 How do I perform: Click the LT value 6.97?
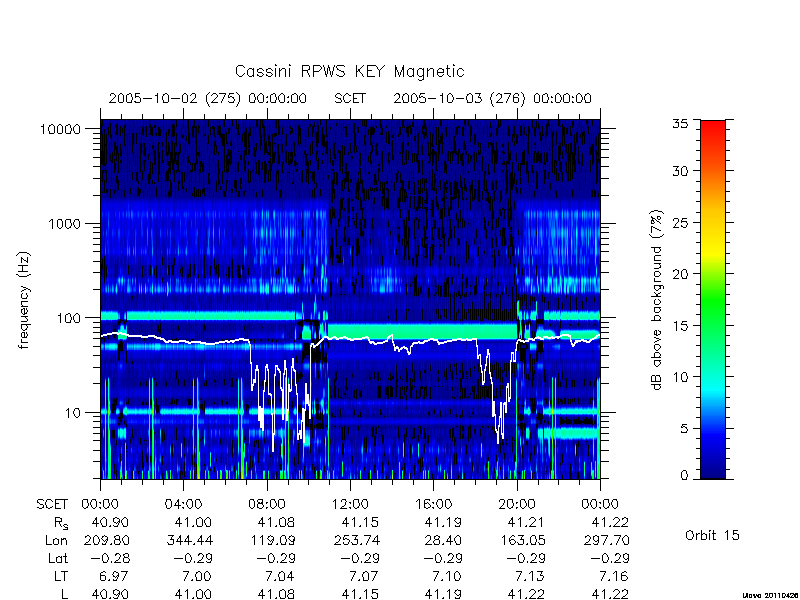pyautogui.click(x=114, y=576)
